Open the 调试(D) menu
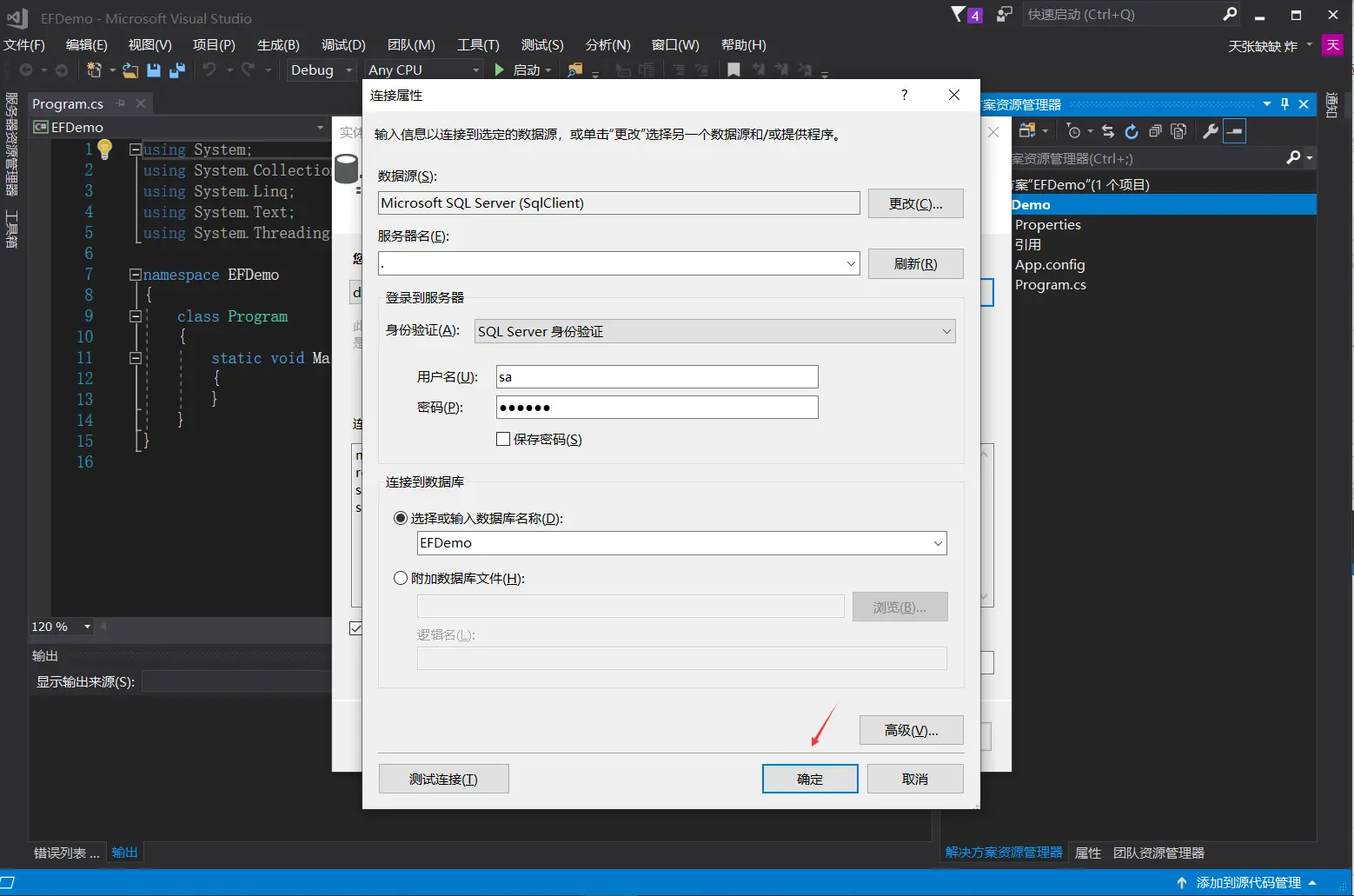1354x896 pixels. click(x=343, y=45)
